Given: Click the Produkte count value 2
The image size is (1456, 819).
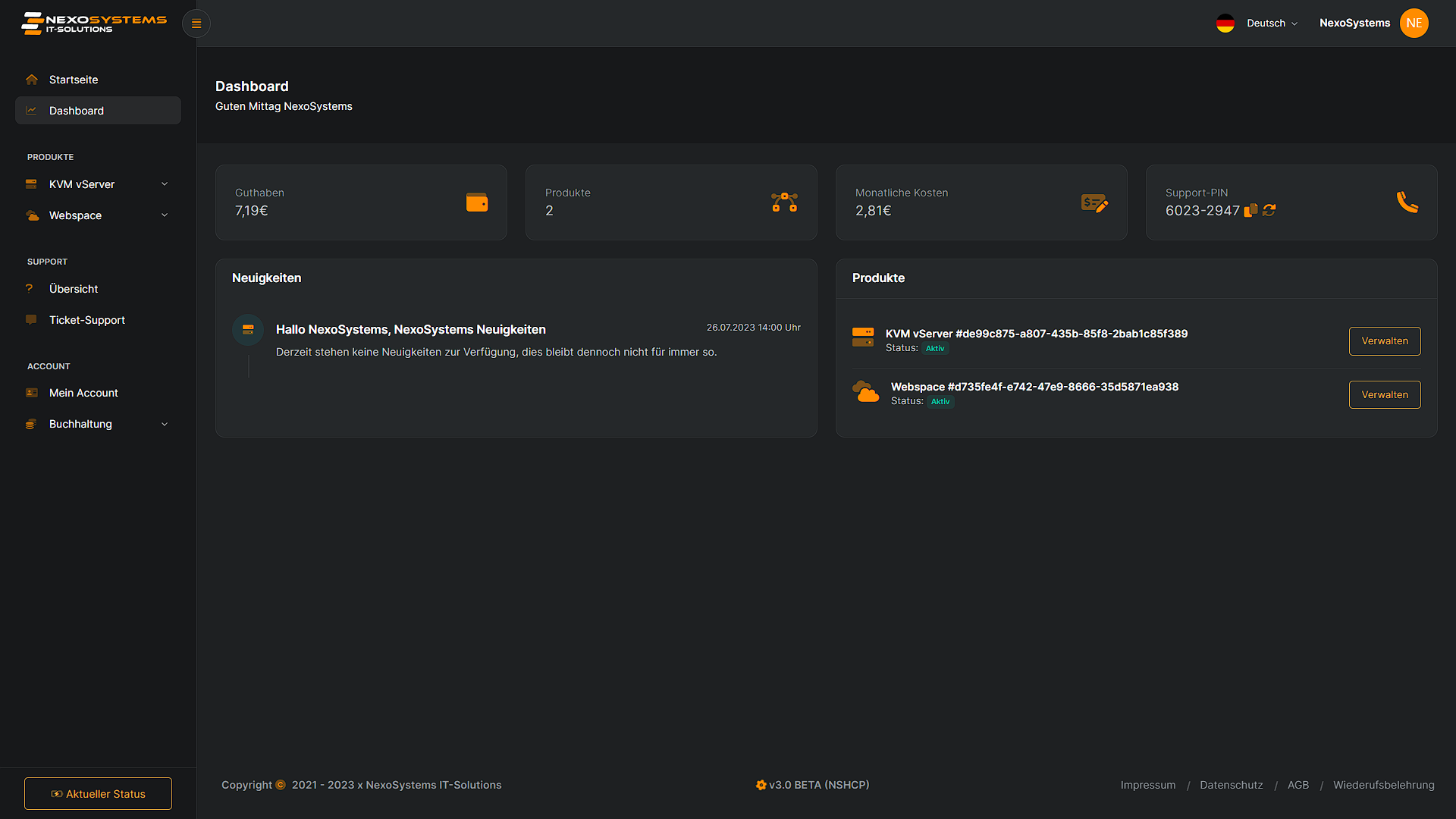Looking at the screenshot, I should [549, 211].
